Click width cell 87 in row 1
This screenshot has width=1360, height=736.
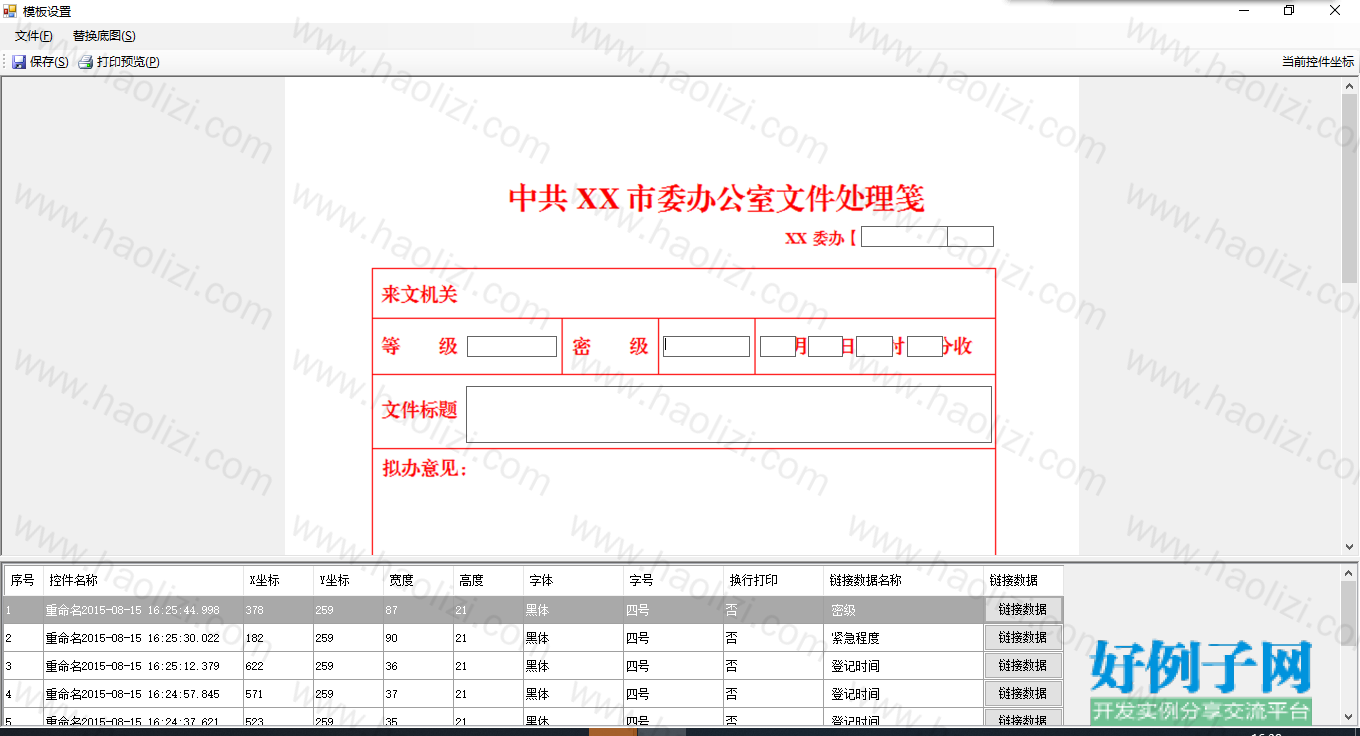point(418,610)
